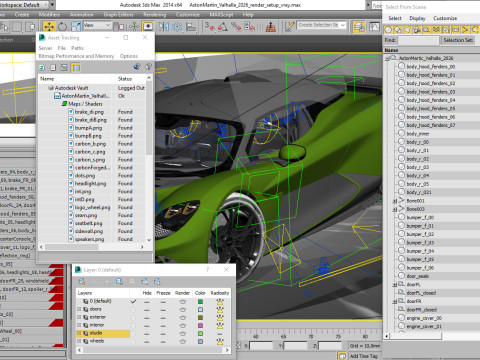
Task: Click the Mirror tool icon
Action: pos(163,26)
